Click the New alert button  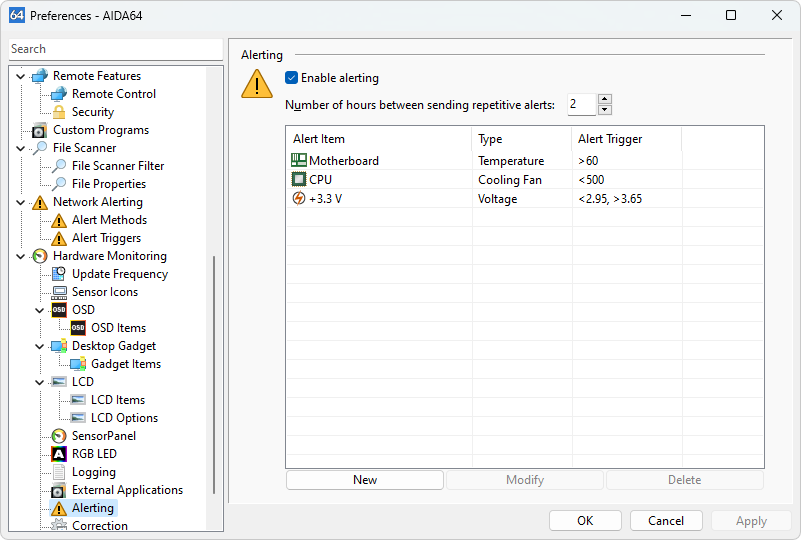365,480
